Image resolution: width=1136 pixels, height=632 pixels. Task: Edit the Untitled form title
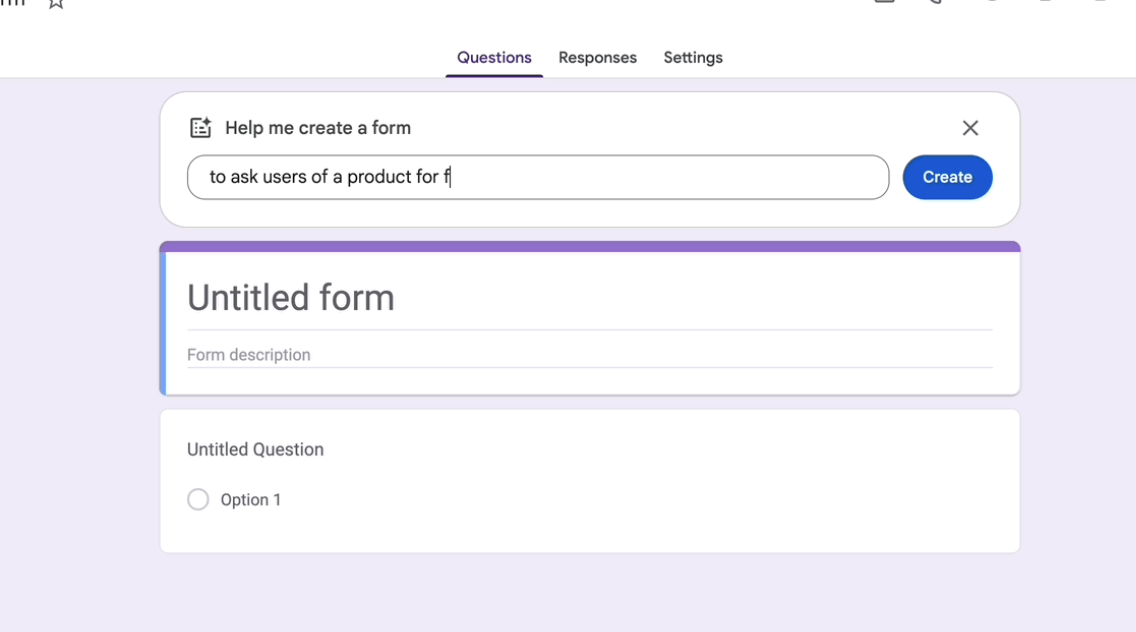[x=291, y=298]
